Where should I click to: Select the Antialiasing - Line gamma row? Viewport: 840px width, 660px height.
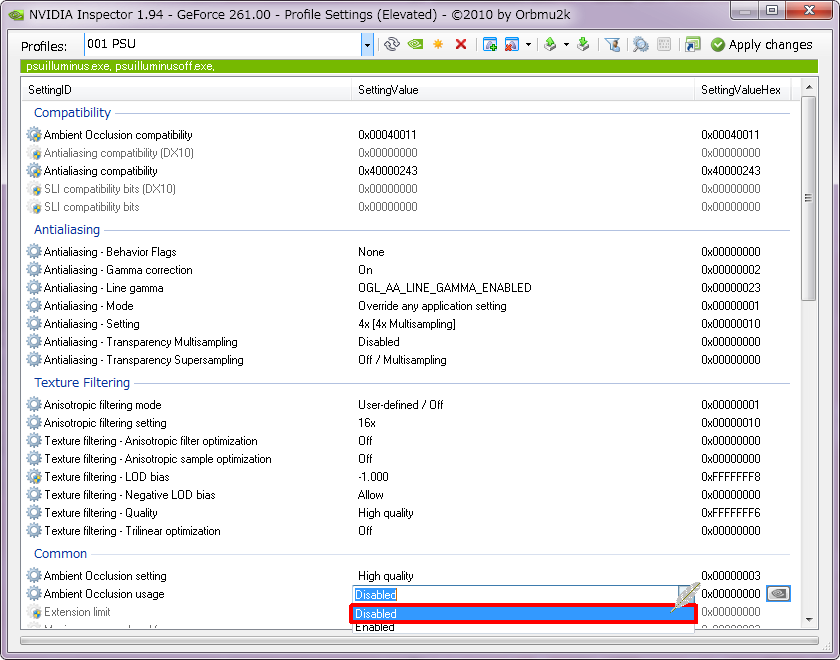103,288
